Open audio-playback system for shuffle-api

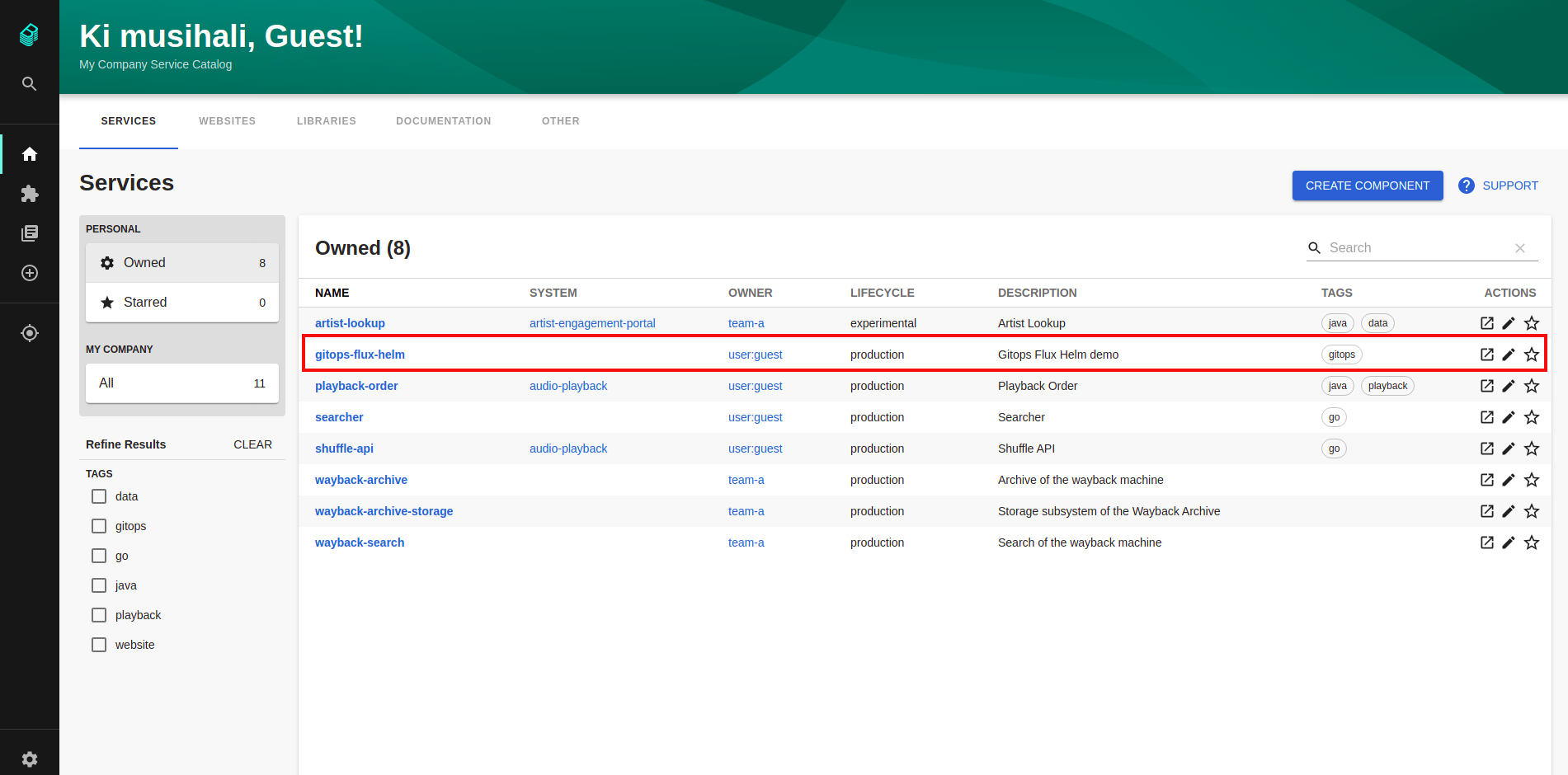click(x=568, y=449)
